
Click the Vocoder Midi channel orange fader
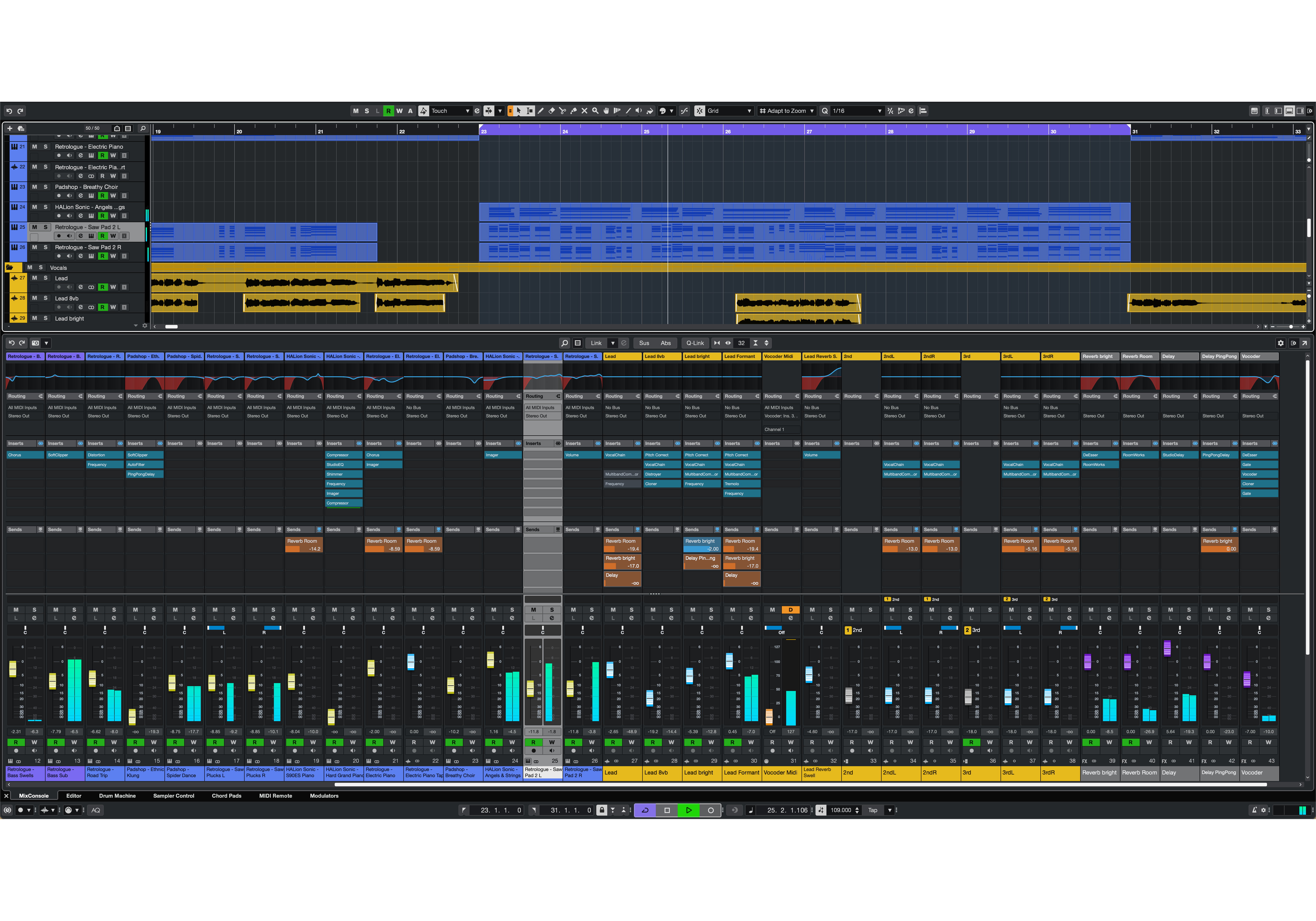769,717
